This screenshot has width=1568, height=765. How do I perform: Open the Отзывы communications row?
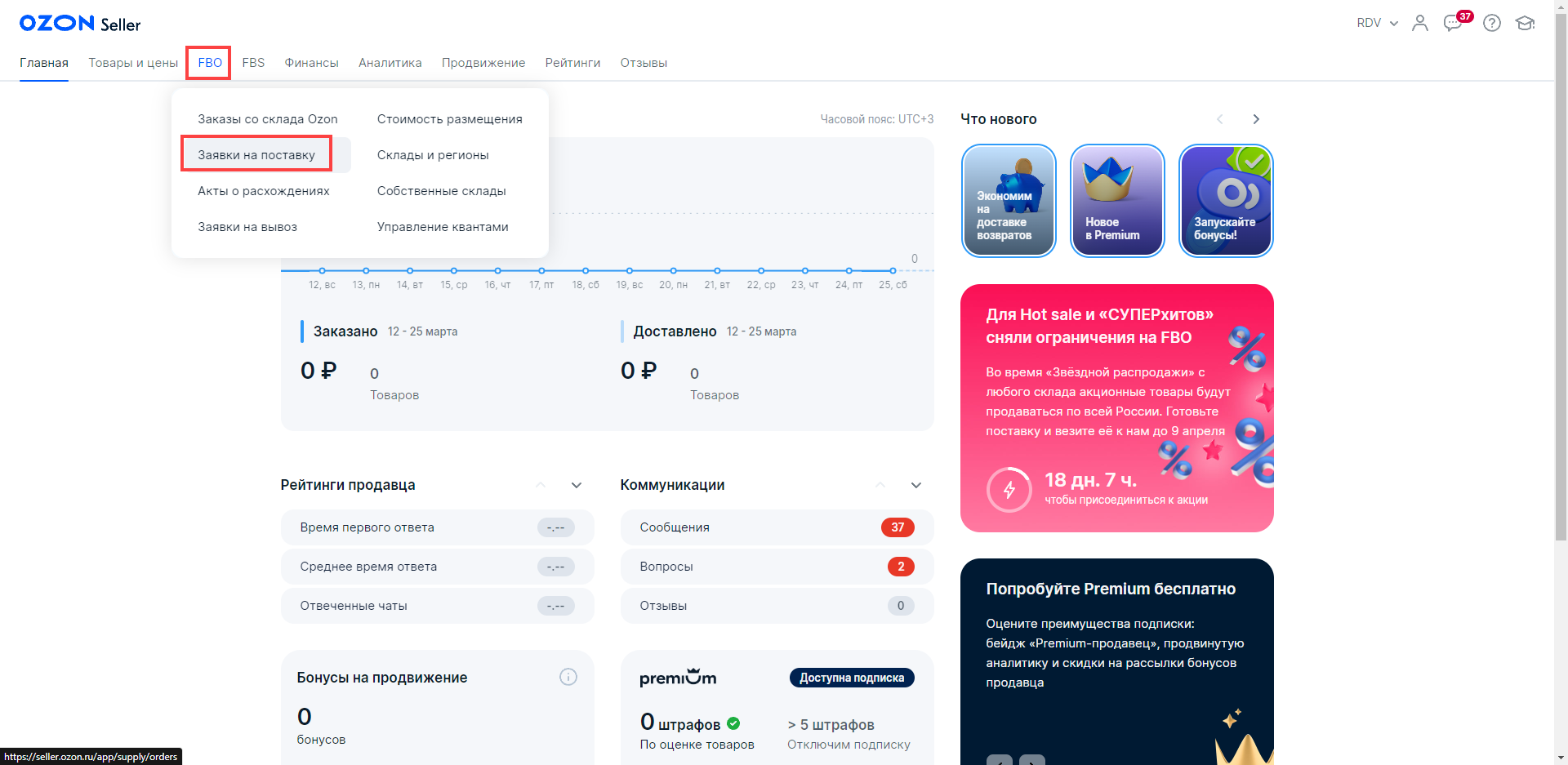[777, 606]
